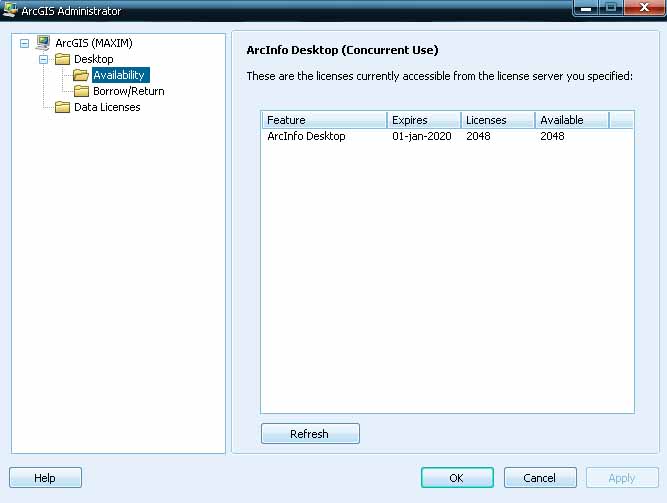667x503 pixels.
Task: Open Help
Action: click(45, 477)
